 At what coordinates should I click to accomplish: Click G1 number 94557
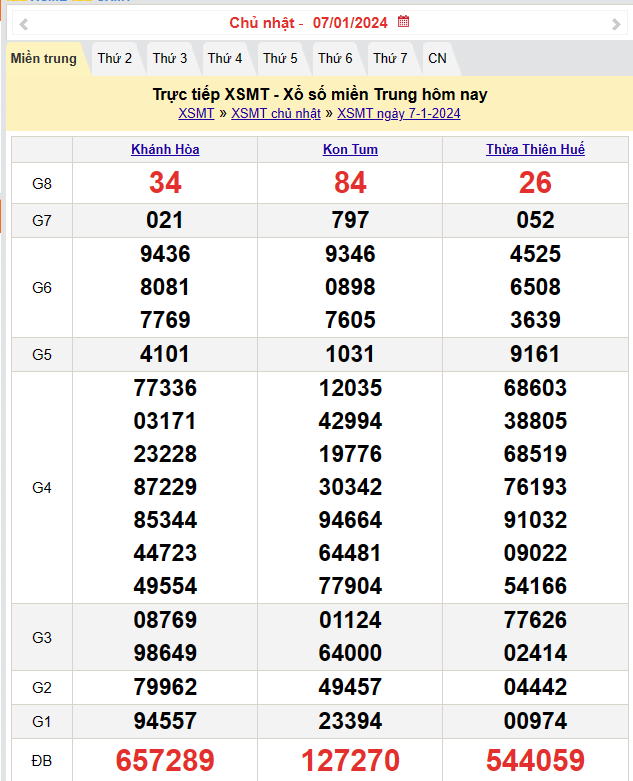tap(165, 721)
